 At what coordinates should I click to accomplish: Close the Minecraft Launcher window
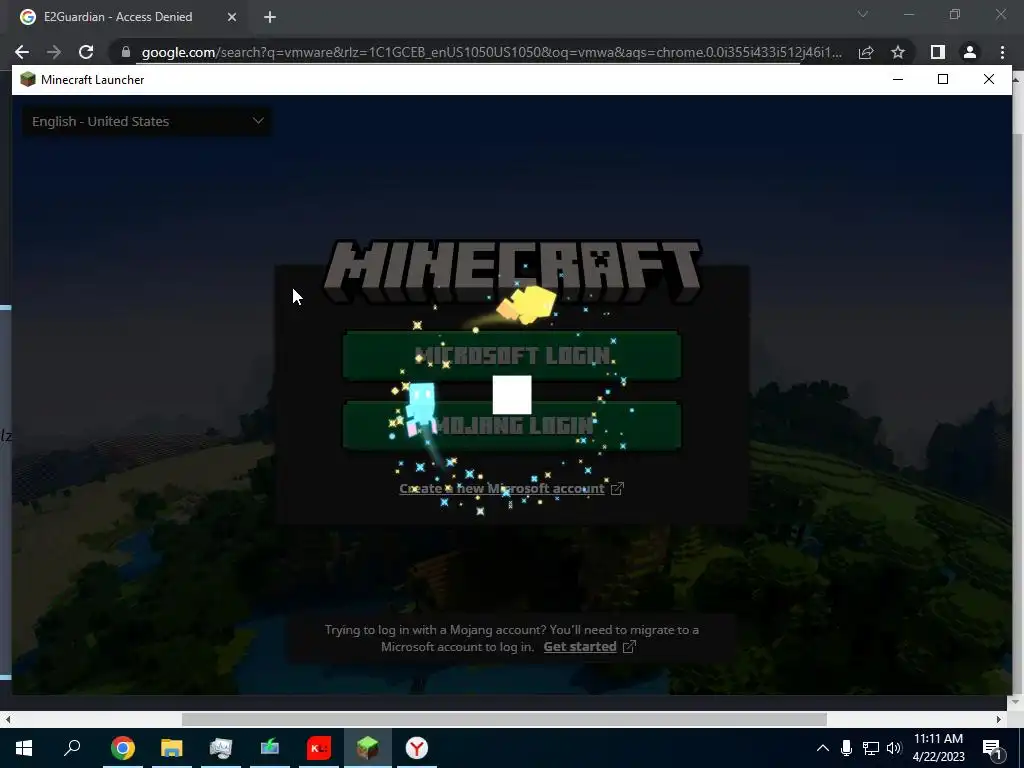[989, 80]
